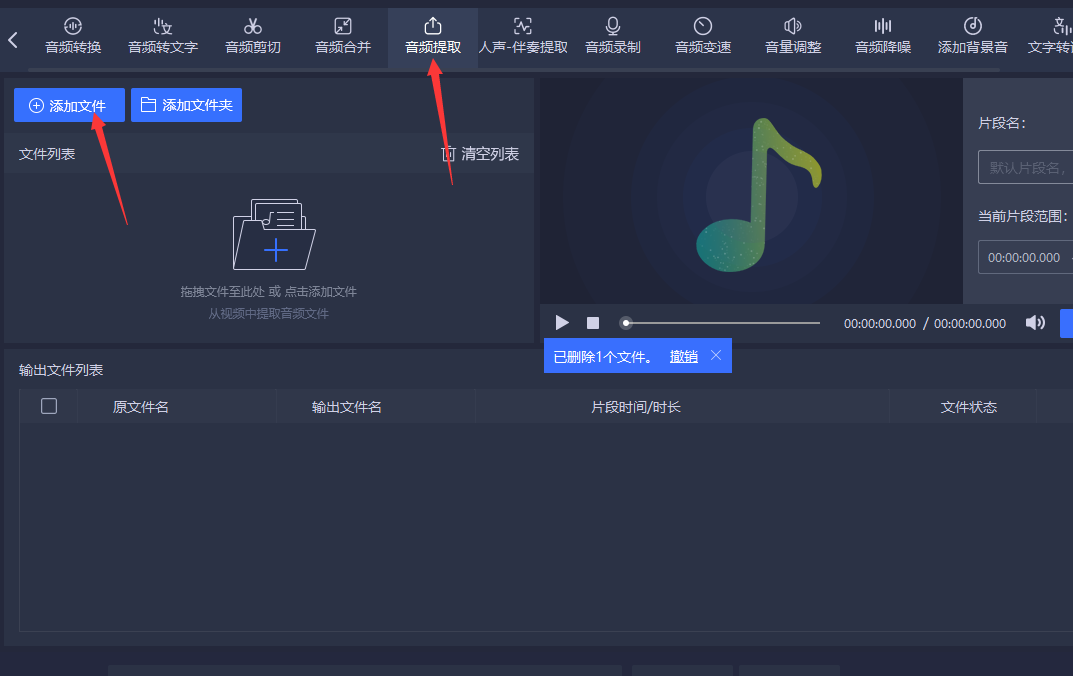Image resolution: width=1073 pixels, height=676 pixels.
Task: Mute audio using the speaker volume icon
Action: pos(1035,323)
